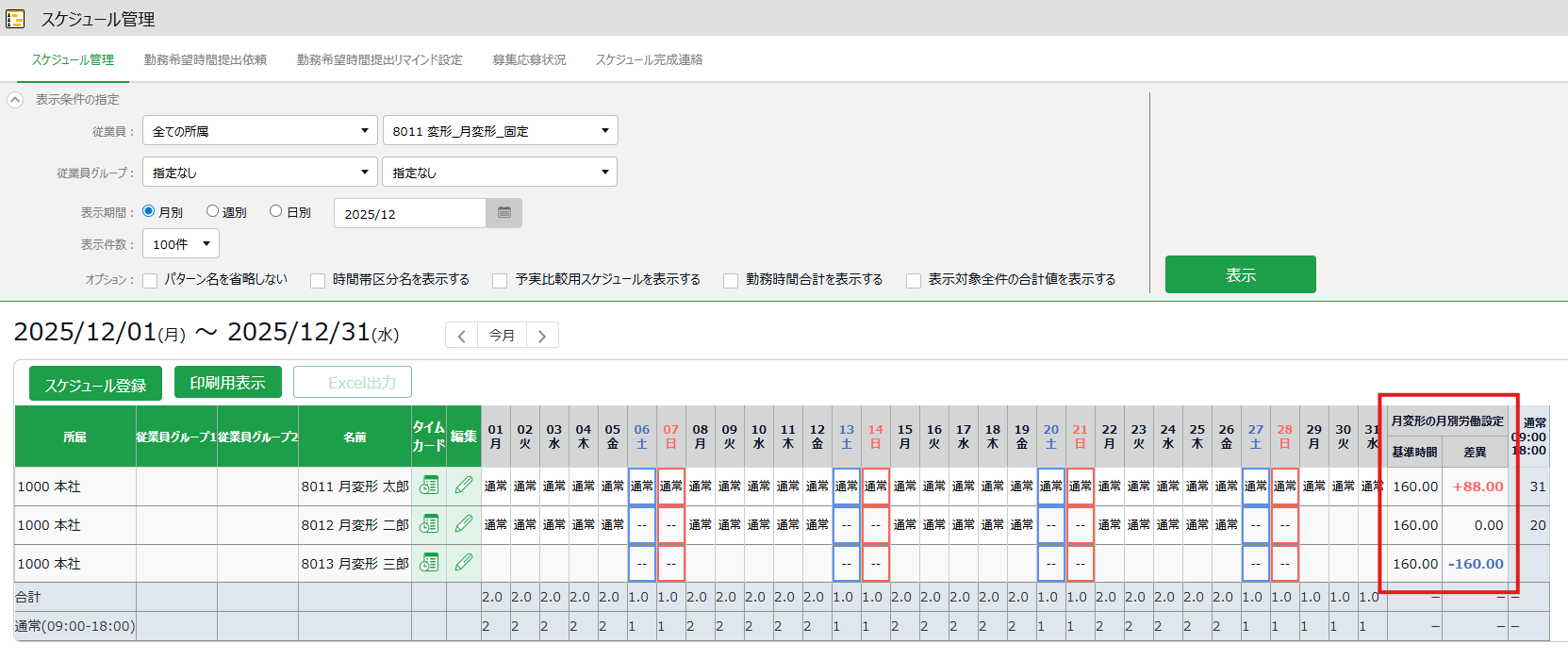The height and width of the screenshot is (660, 1568).
Task: Click the スケジュール登録 button
Action: point(95,385)
